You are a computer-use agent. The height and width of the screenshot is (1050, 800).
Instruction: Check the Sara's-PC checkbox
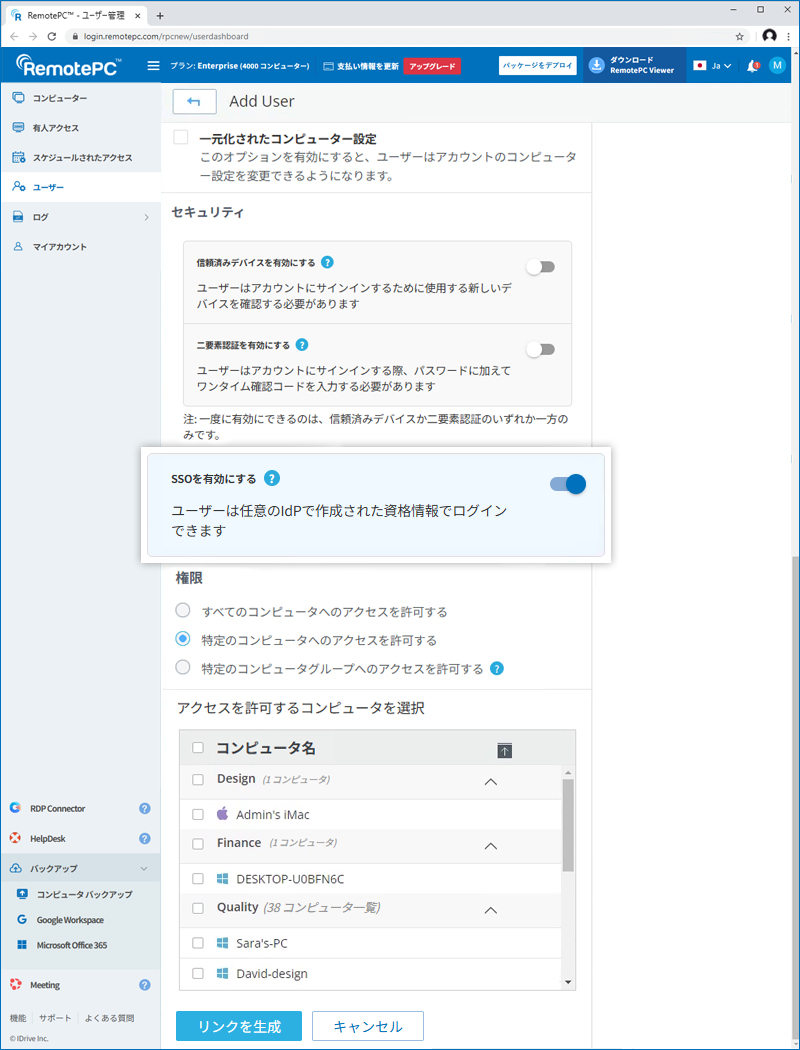(x=197, y=942)
